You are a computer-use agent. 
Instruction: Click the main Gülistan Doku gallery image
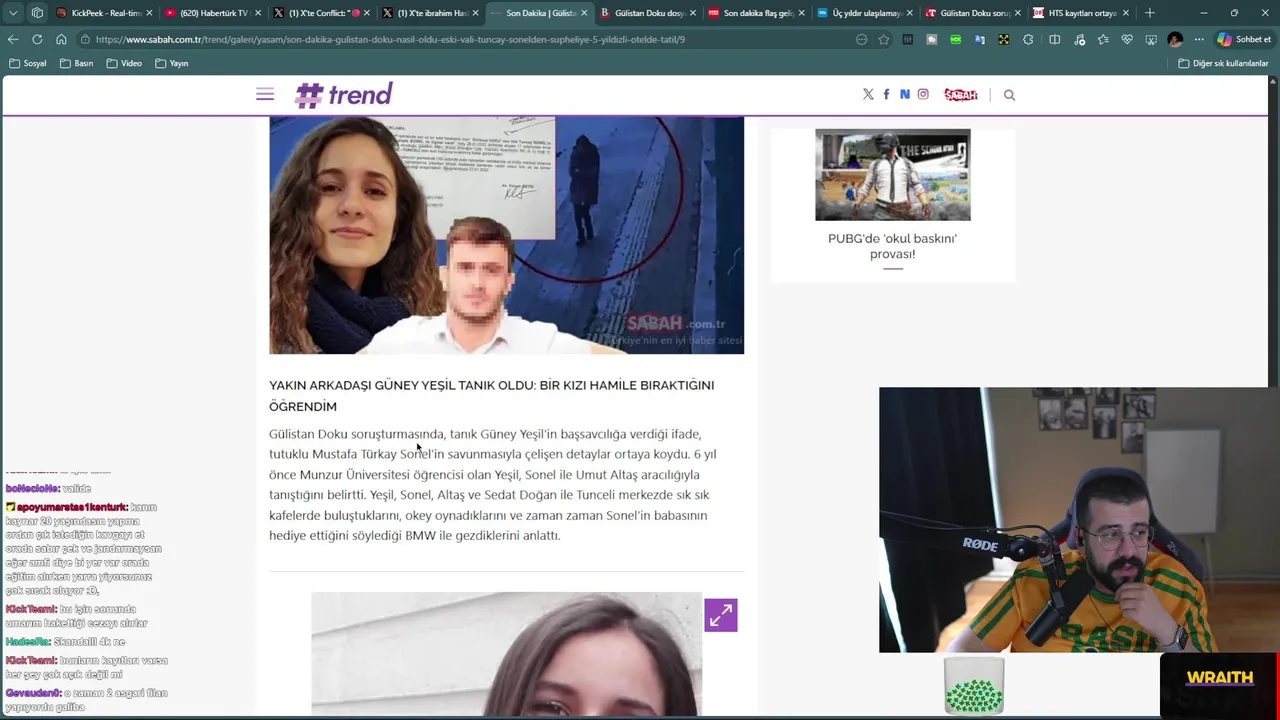[x=506, y=235]
